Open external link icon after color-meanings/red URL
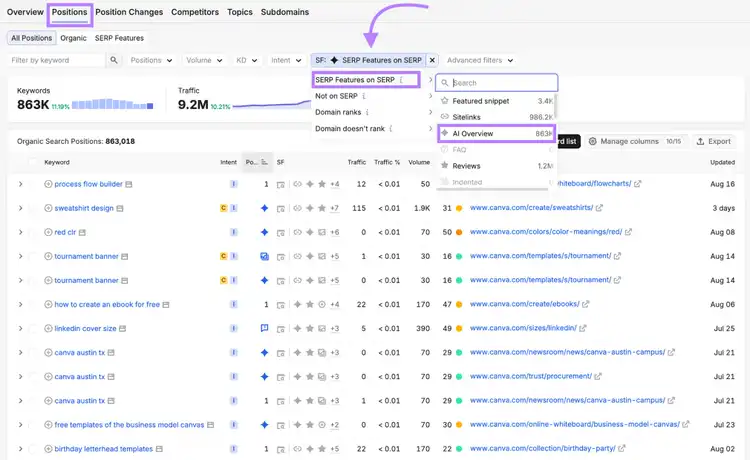The image size is (750, 460). (628, 232)
